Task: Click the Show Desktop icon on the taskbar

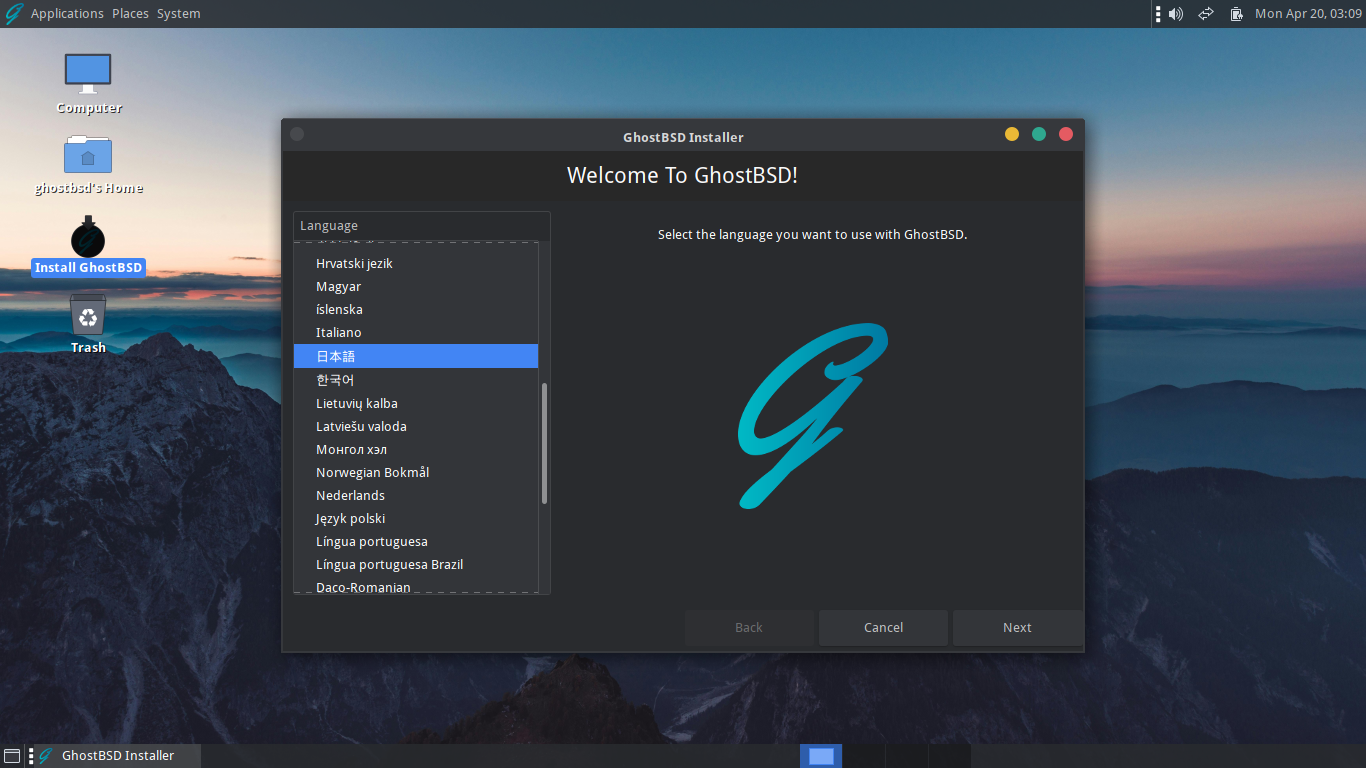Action: coord(13,755)
